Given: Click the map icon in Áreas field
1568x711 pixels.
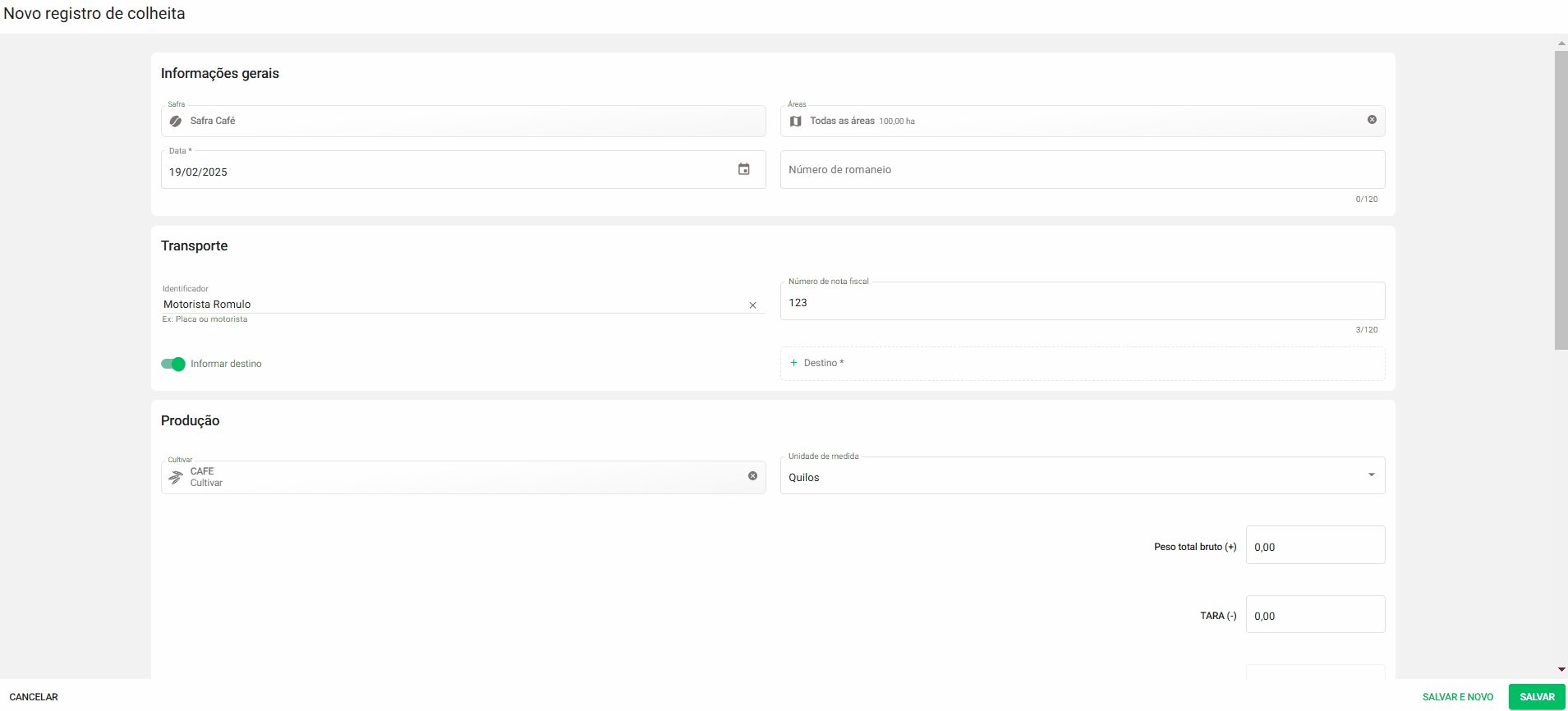Looking at the screenshot, I should [x=795, y=122].
